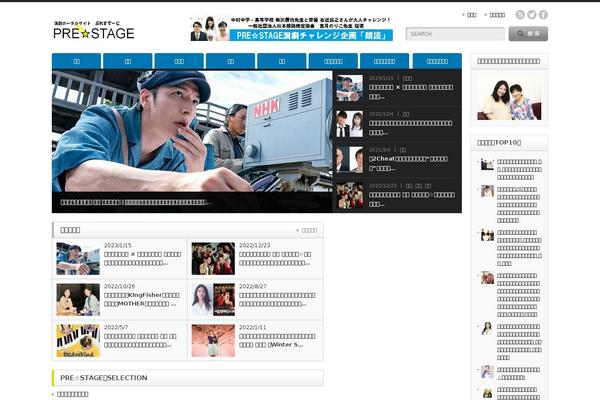The image size is (600, 400).
Task: Open the 2Cheat article in dark slider list
Action: [408, 163]
